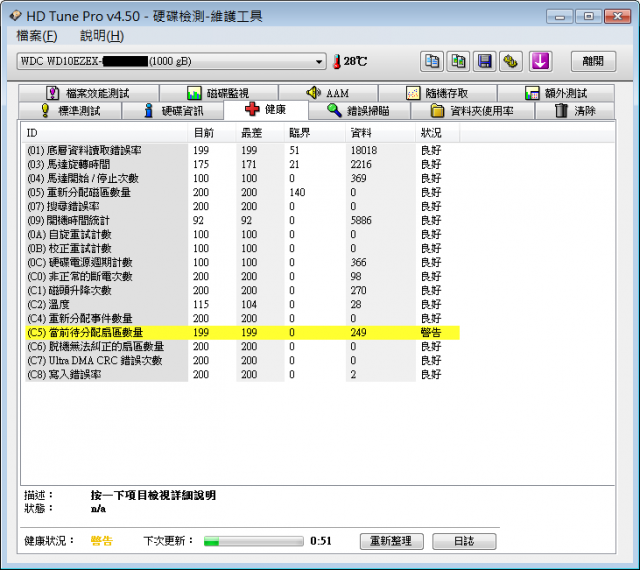
Task: Click the 臨界 column header
Action: coord(315,133)
